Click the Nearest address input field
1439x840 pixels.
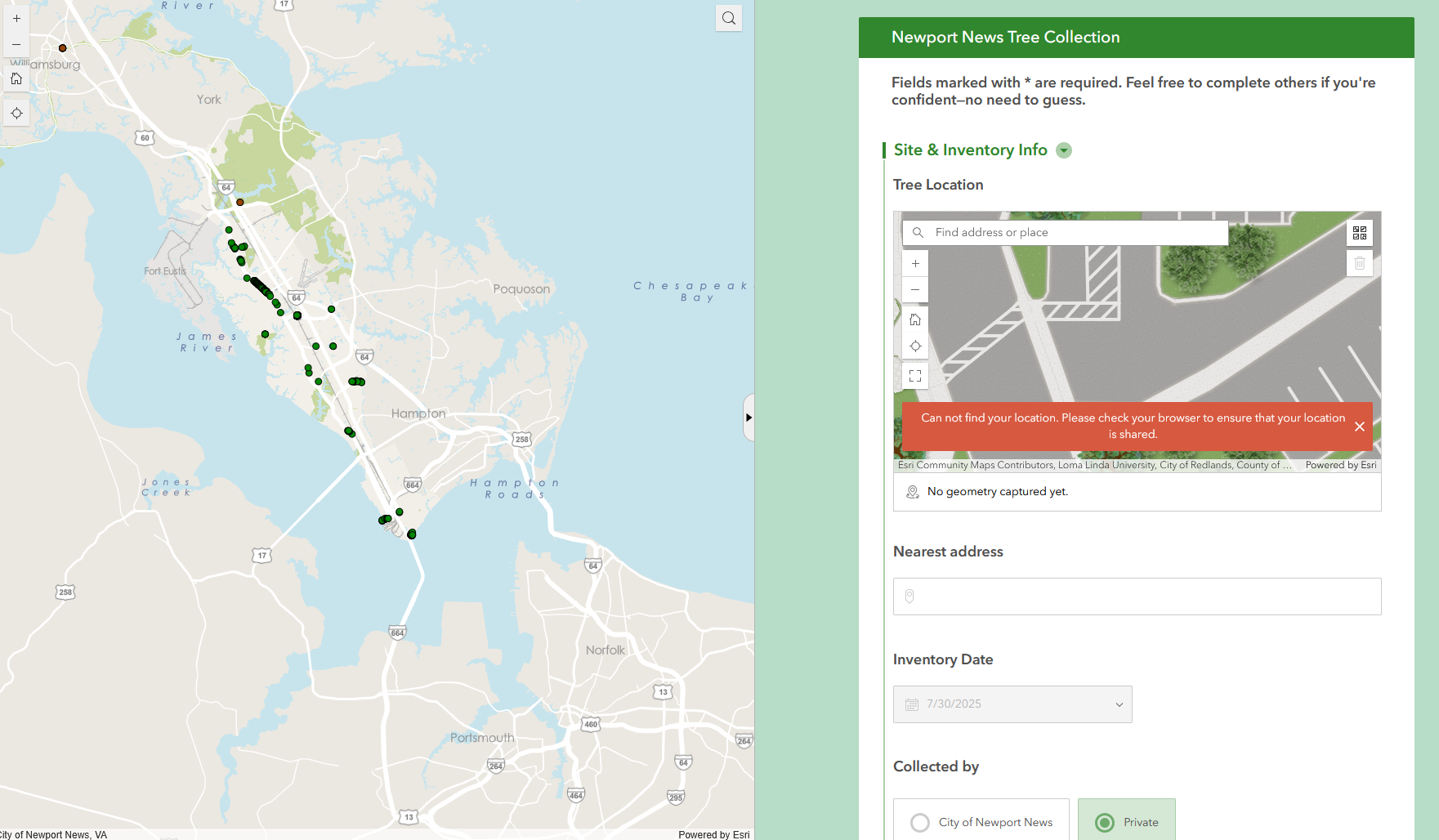1137,596
